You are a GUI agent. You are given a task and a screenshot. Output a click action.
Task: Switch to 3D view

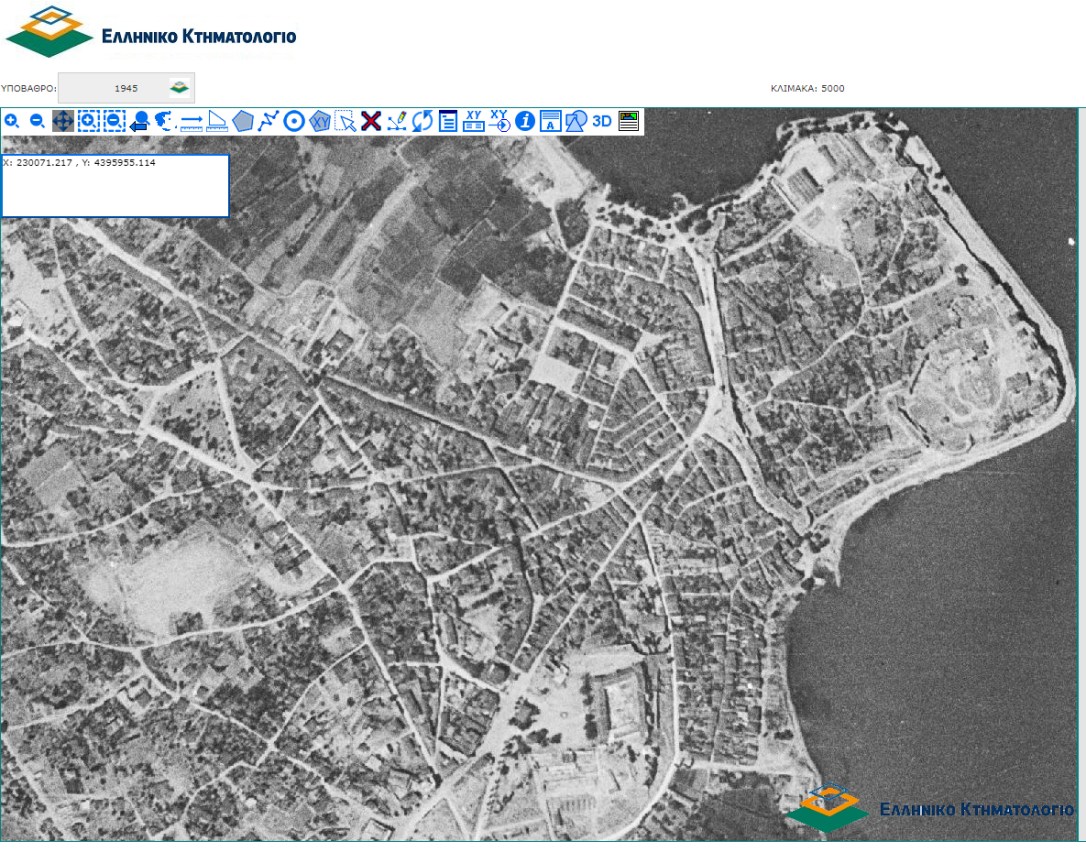click(x=602, y=121)
